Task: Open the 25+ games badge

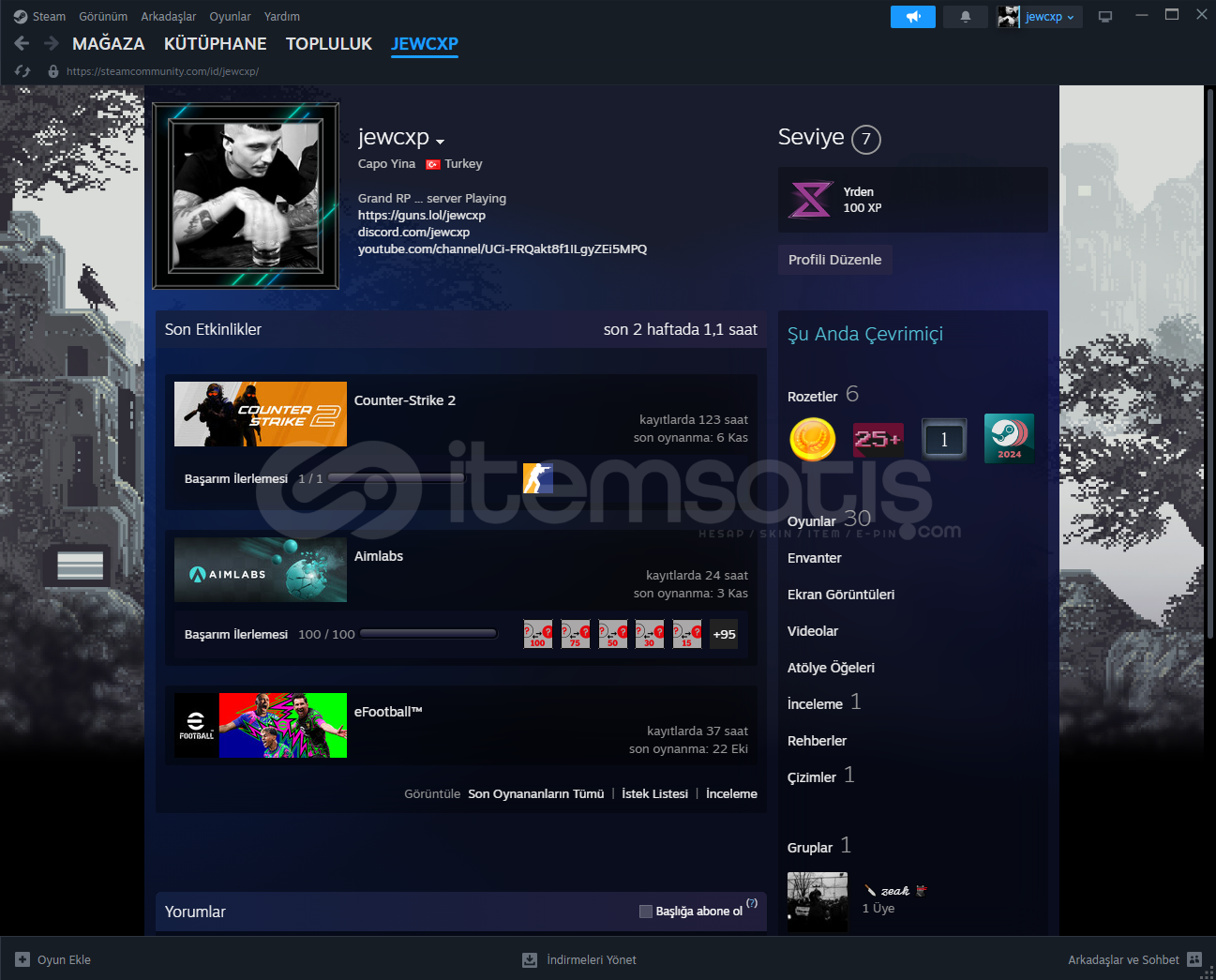Action: [878, 439]
